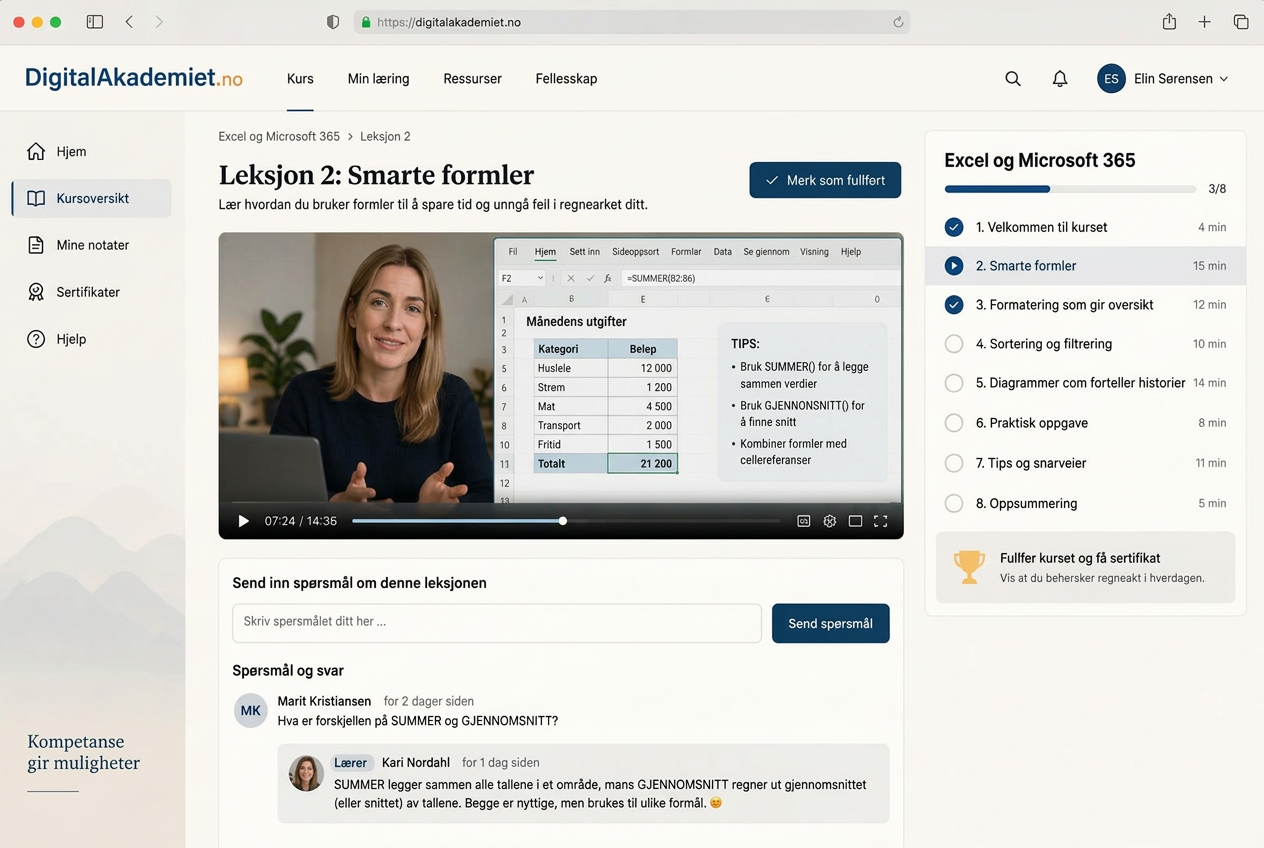The width and height of the screenshot is (1264, 848).
Task: Reload the page
Action: pyautogui.click(x=898, y=22)
